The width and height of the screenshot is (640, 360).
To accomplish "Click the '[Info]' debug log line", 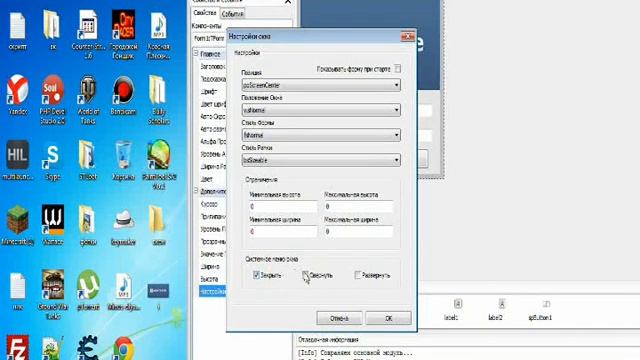I will (x=355, y=353).
